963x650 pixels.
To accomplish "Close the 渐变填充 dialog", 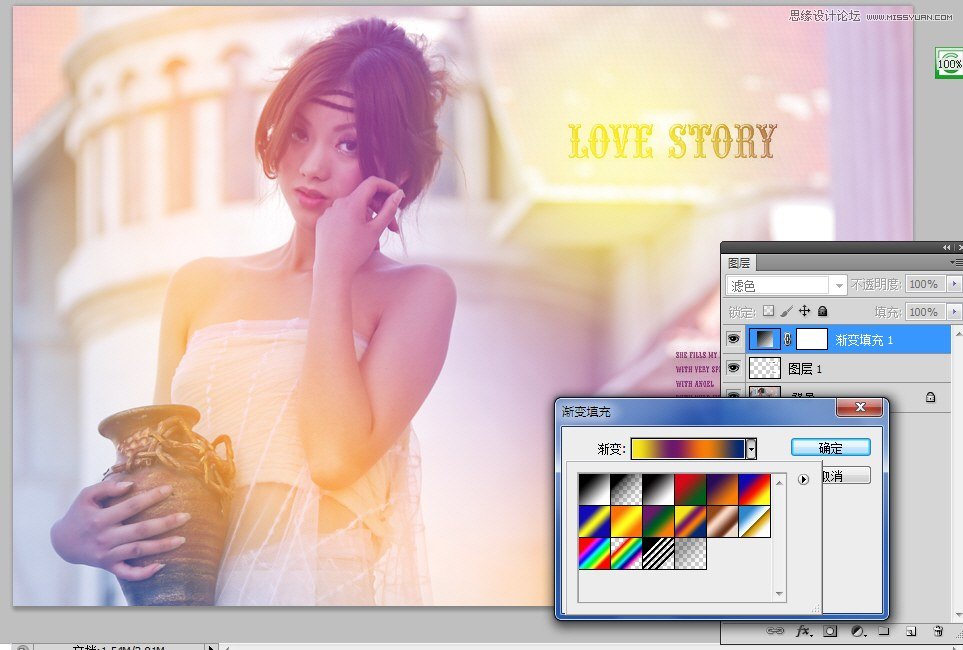I will pyautogui.click(x=860, y=407).
